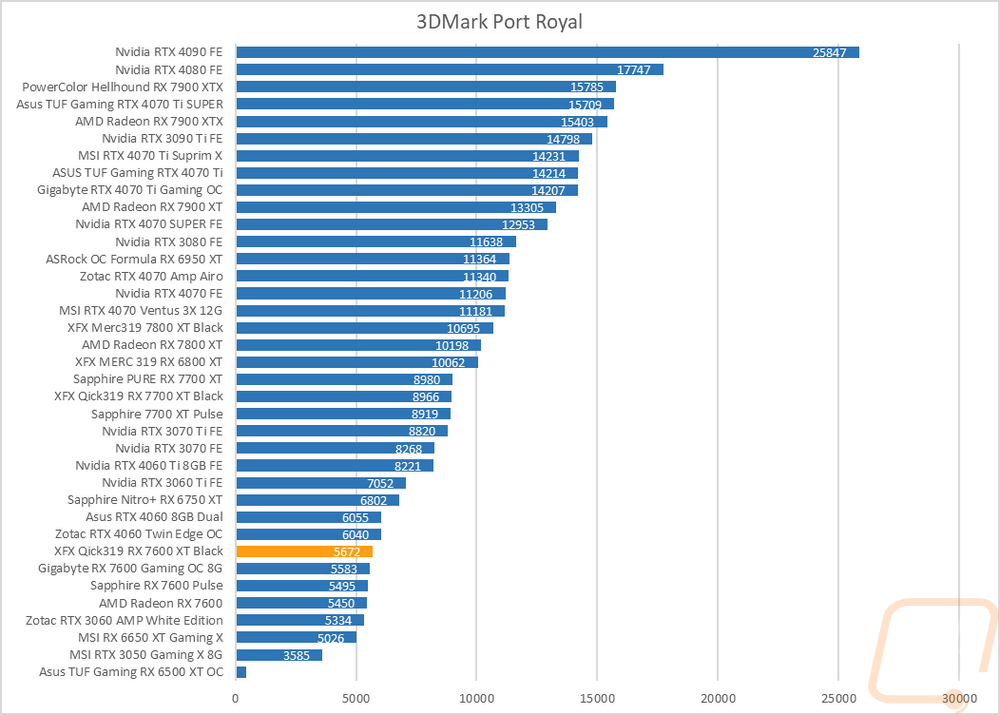
Task: Click the Asus TUF Gaming RX 6500 XT OC bar
Action: tap(241, 672)
